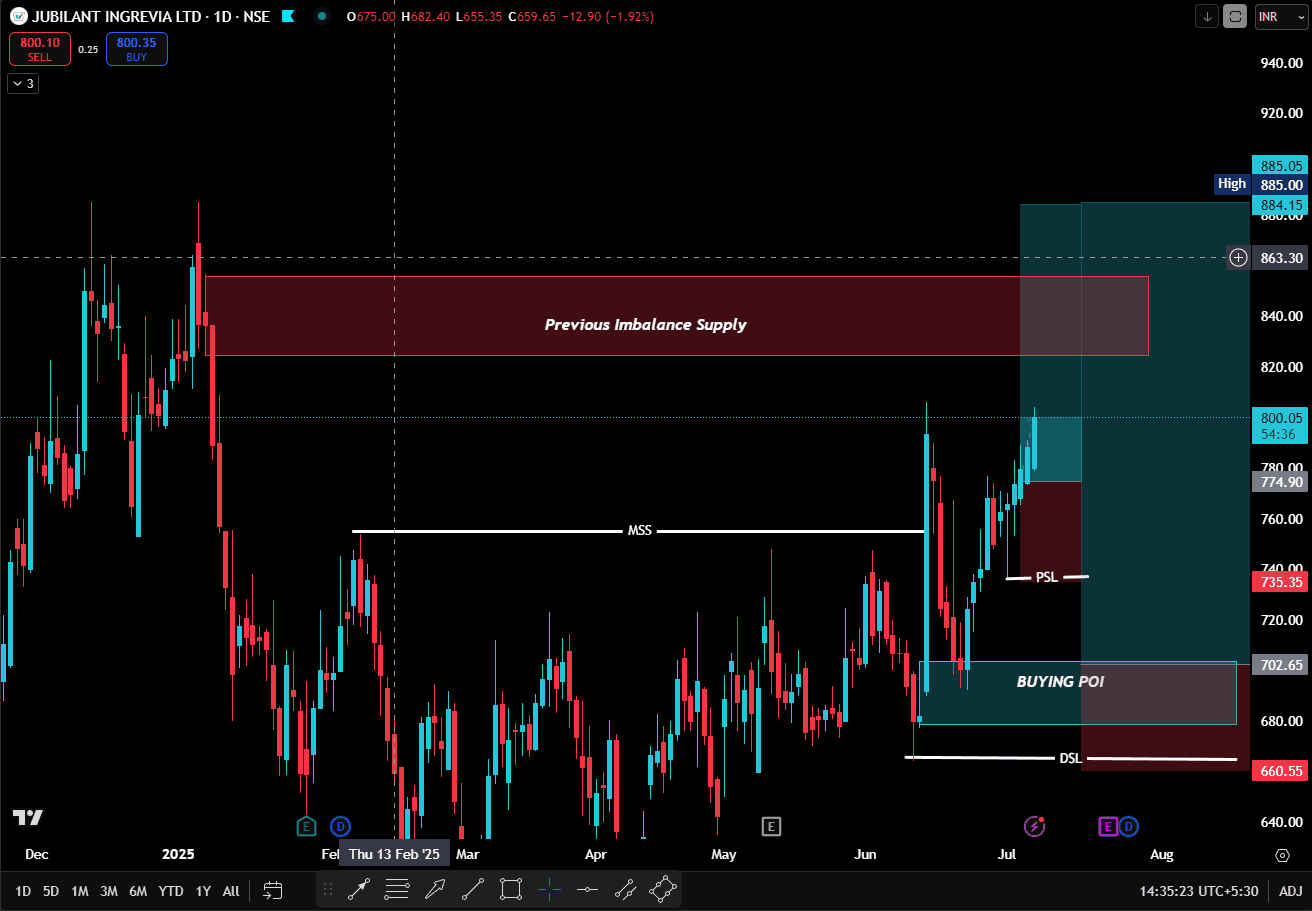Select the rotated rectangle tool
Screen dimensions: 1312x911
coord(663,888)
